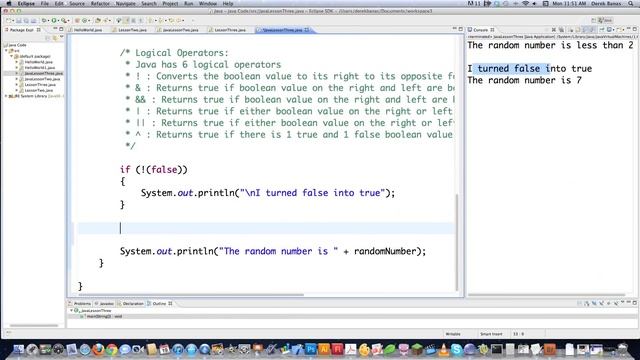The width and height of the screenshot is (640, 360).
Task: Click the Print toolbar icon
Action: click(x=33, y=20)
